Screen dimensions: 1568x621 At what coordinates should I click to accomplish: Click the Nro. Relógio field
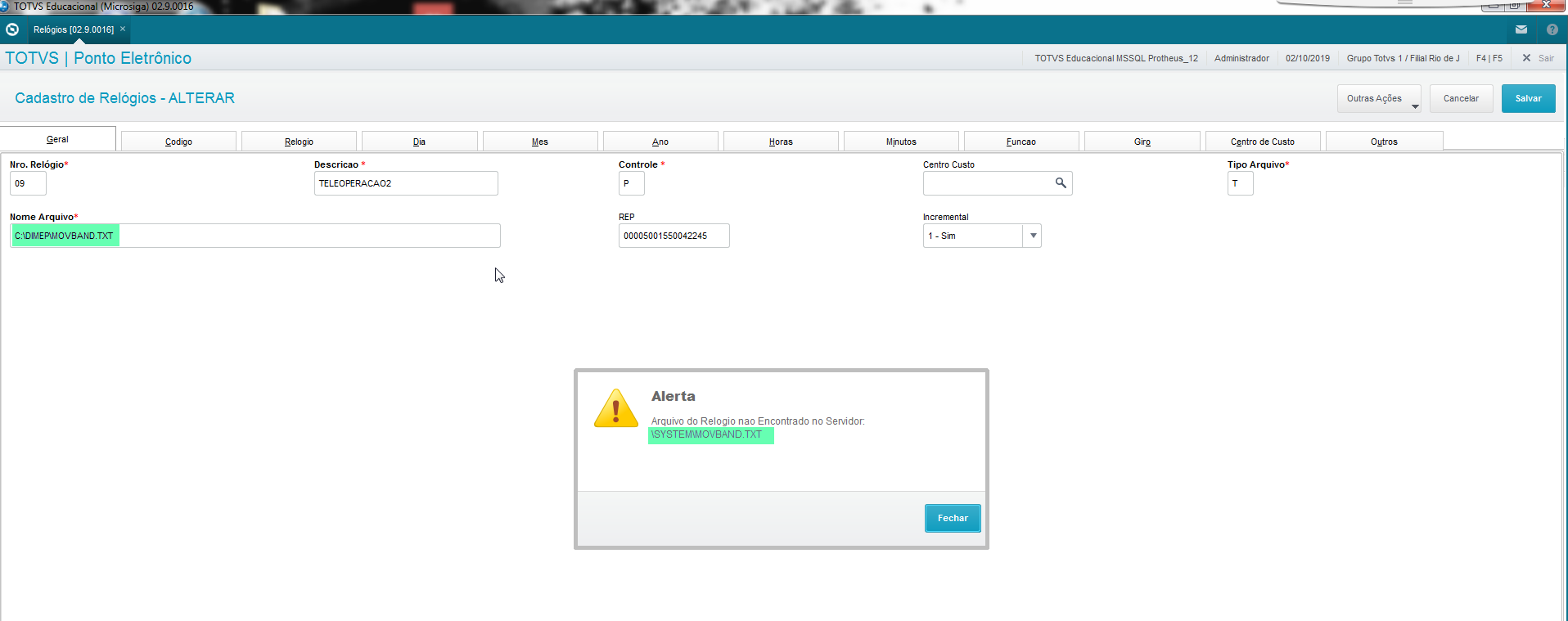28,183
